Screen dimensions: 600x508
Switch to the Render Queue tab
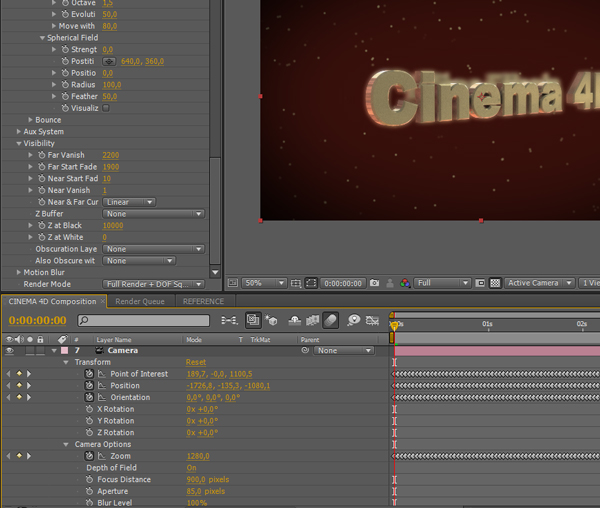pos(140,301)
